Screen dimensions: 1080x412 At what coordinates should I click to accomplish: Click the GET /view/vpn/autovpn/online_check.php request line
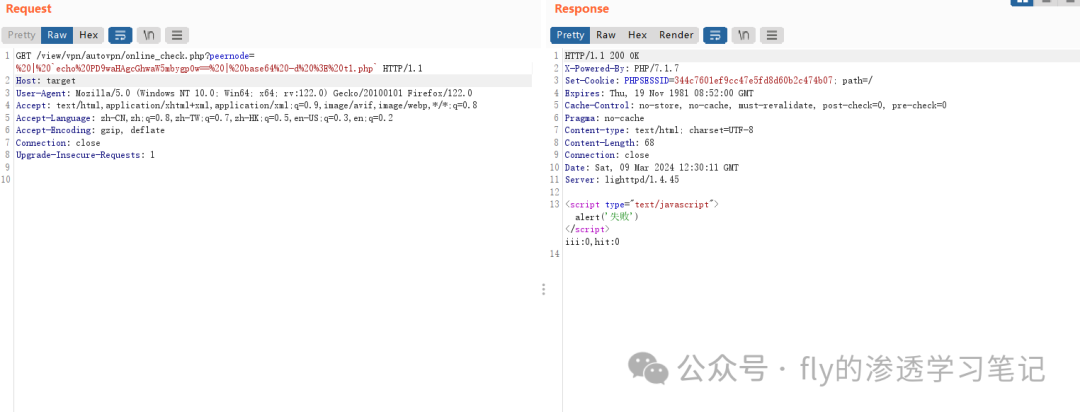(x=135, y=56)
